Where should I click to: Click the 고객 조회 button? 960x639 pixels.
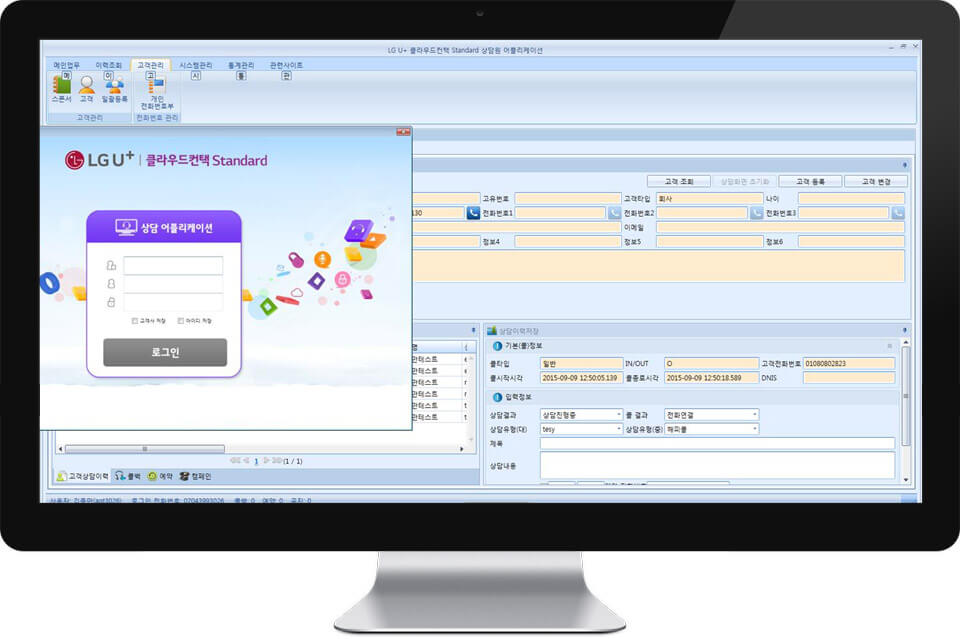(x=679, y=182)
